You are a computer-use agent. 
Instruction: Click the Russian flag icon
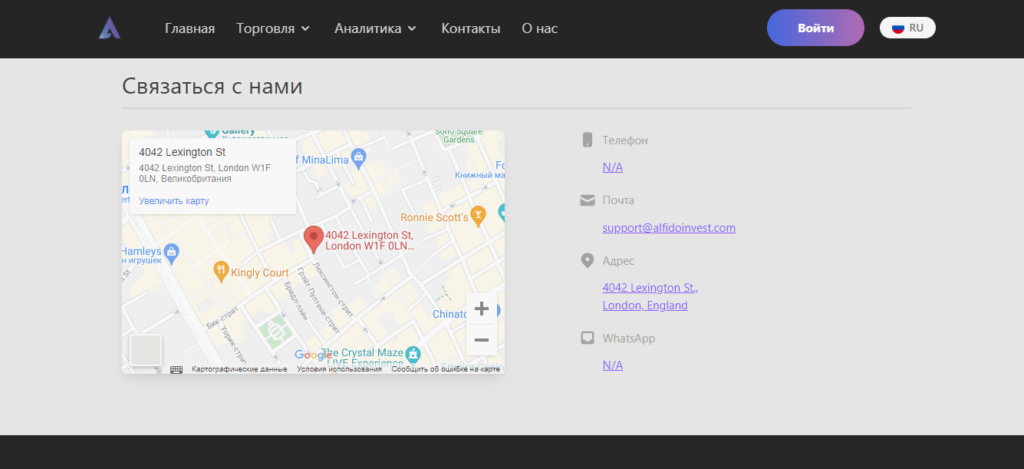click(x=898, y=28)
